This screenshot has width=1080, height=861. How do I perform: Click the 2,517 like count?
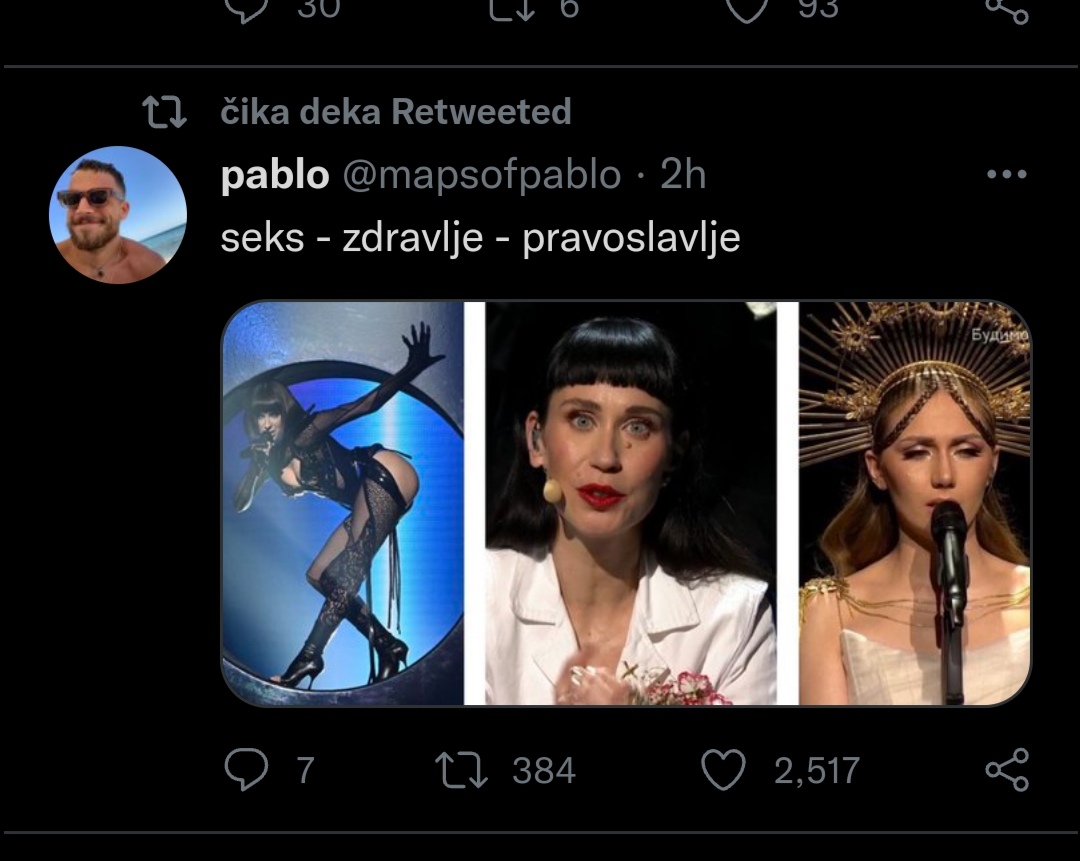click(816, 770)
